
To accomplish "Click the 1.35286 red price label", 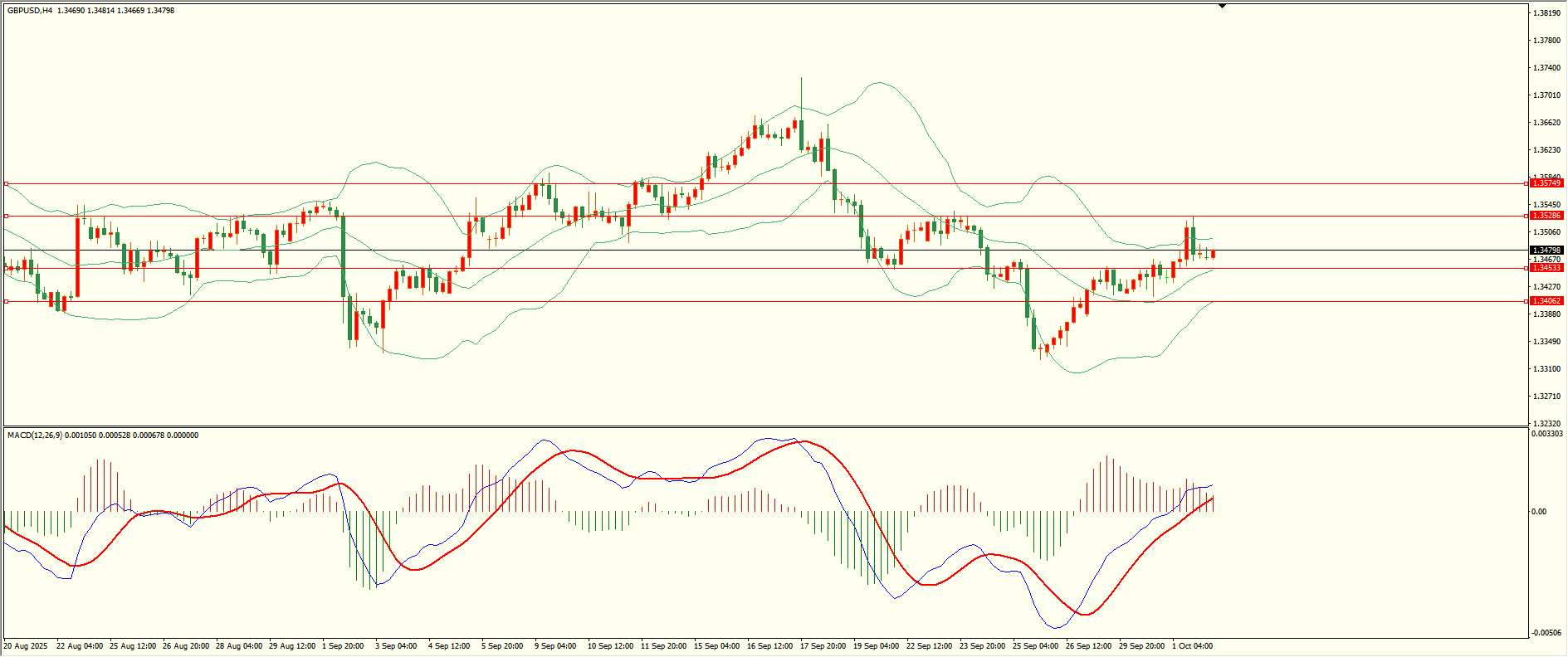I will [1546, 216].
